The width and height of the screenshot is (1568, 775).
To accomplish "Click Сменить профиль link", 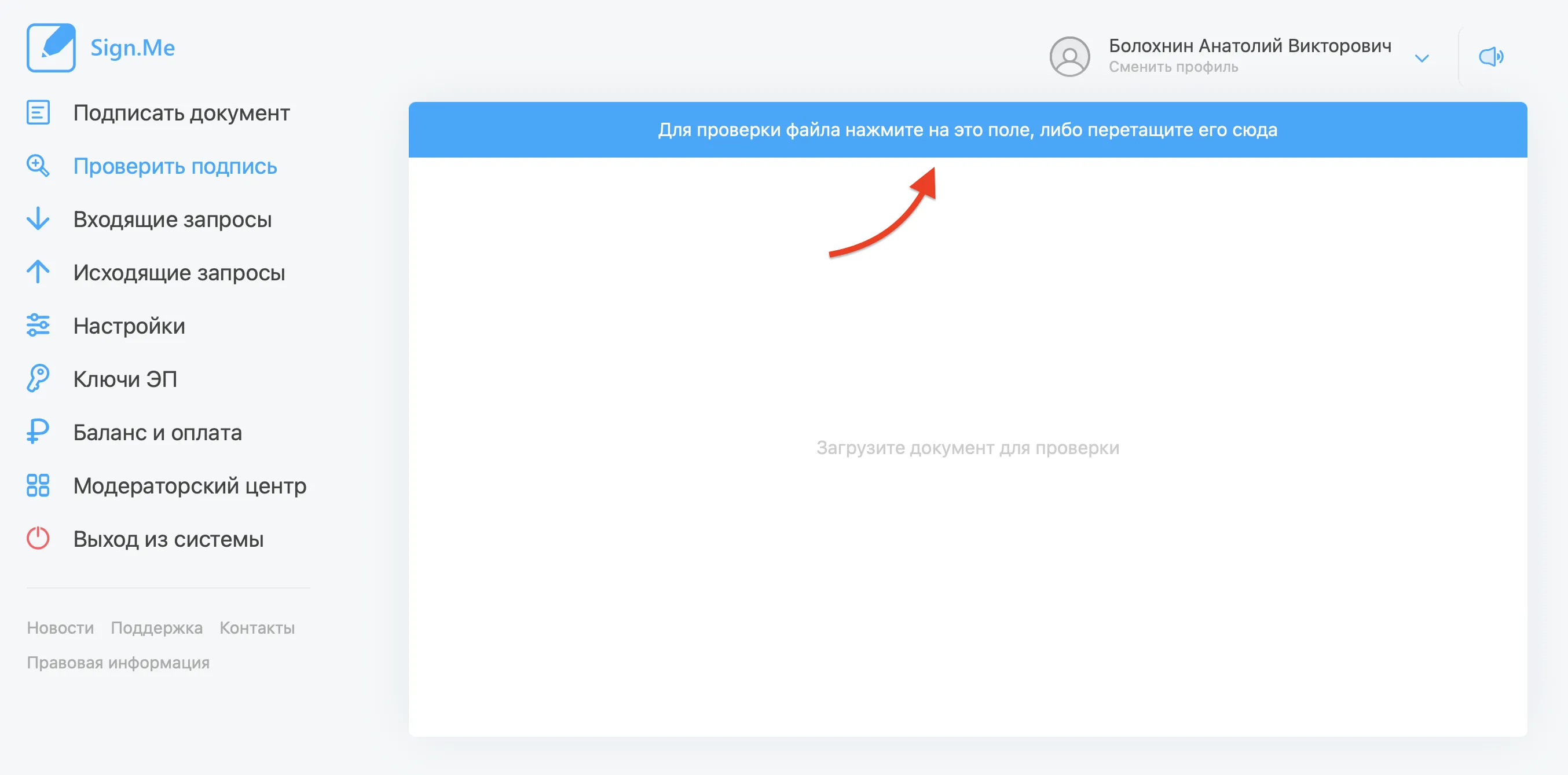I will [x=1173, y=67].
